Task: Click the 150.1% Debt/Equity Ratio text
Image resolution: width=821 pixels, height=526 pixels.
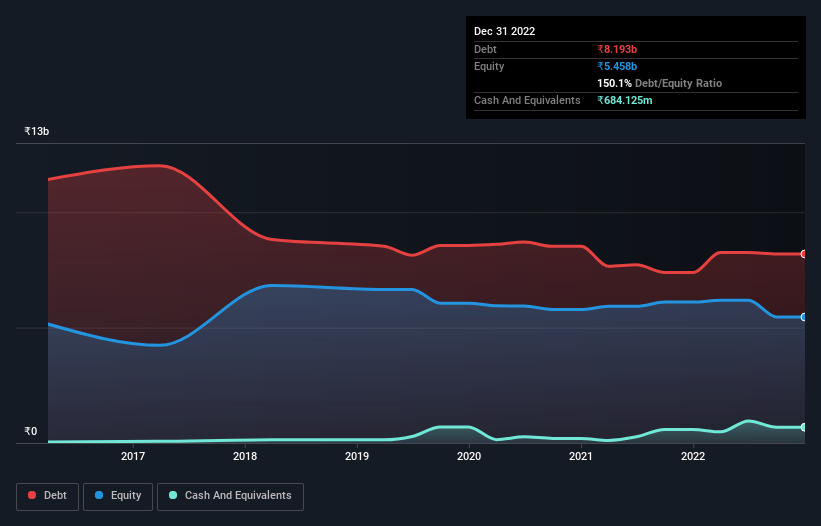Action: [659, 83]
